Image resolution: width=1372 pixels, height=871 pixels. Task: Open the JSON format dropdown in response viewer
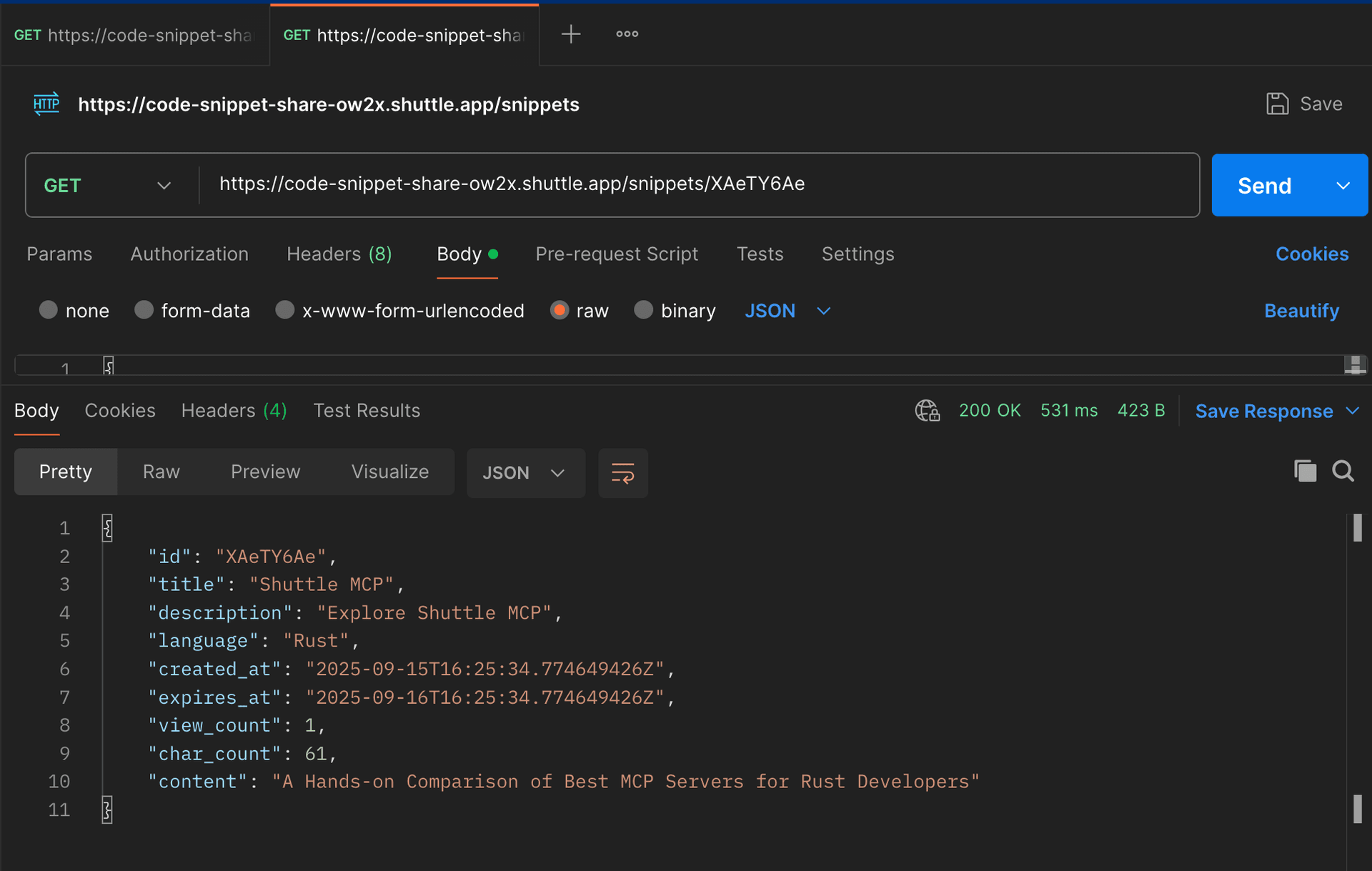coord(525,472)
